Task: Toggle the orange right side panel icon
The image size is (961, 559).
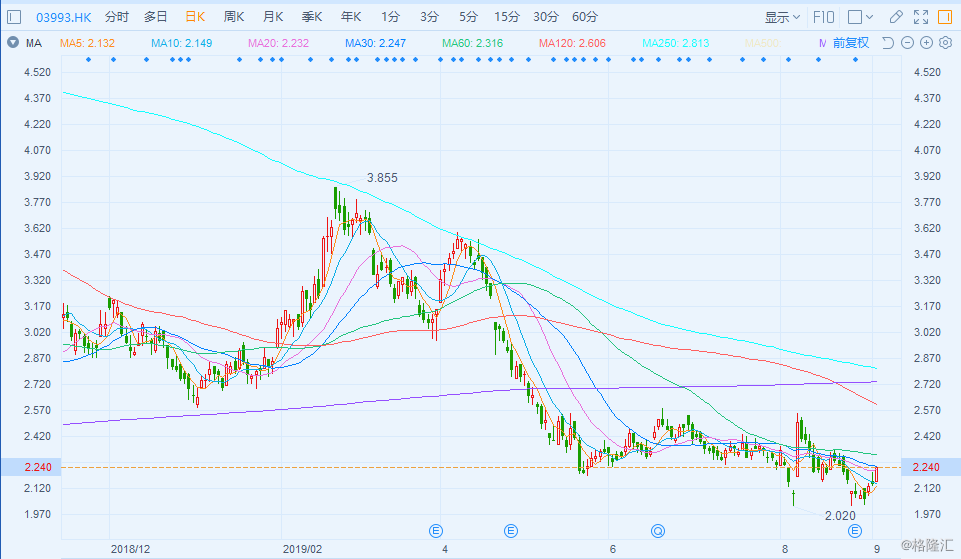Action: (946, 17)
